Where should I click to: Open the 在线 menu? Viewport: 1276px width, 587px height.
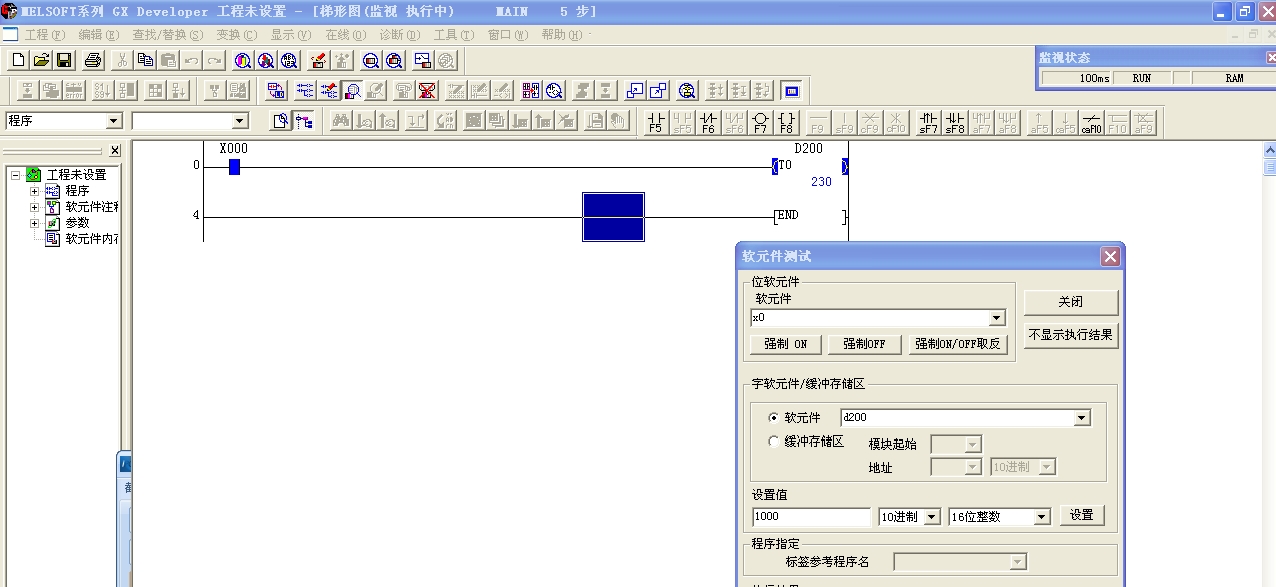pos(345,35)
